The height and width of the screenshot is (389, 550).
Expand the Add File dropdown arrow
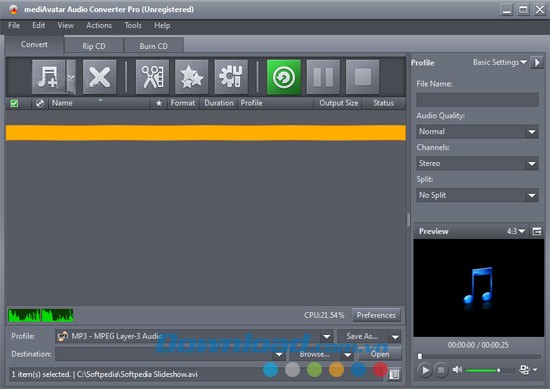click(71, 77)
